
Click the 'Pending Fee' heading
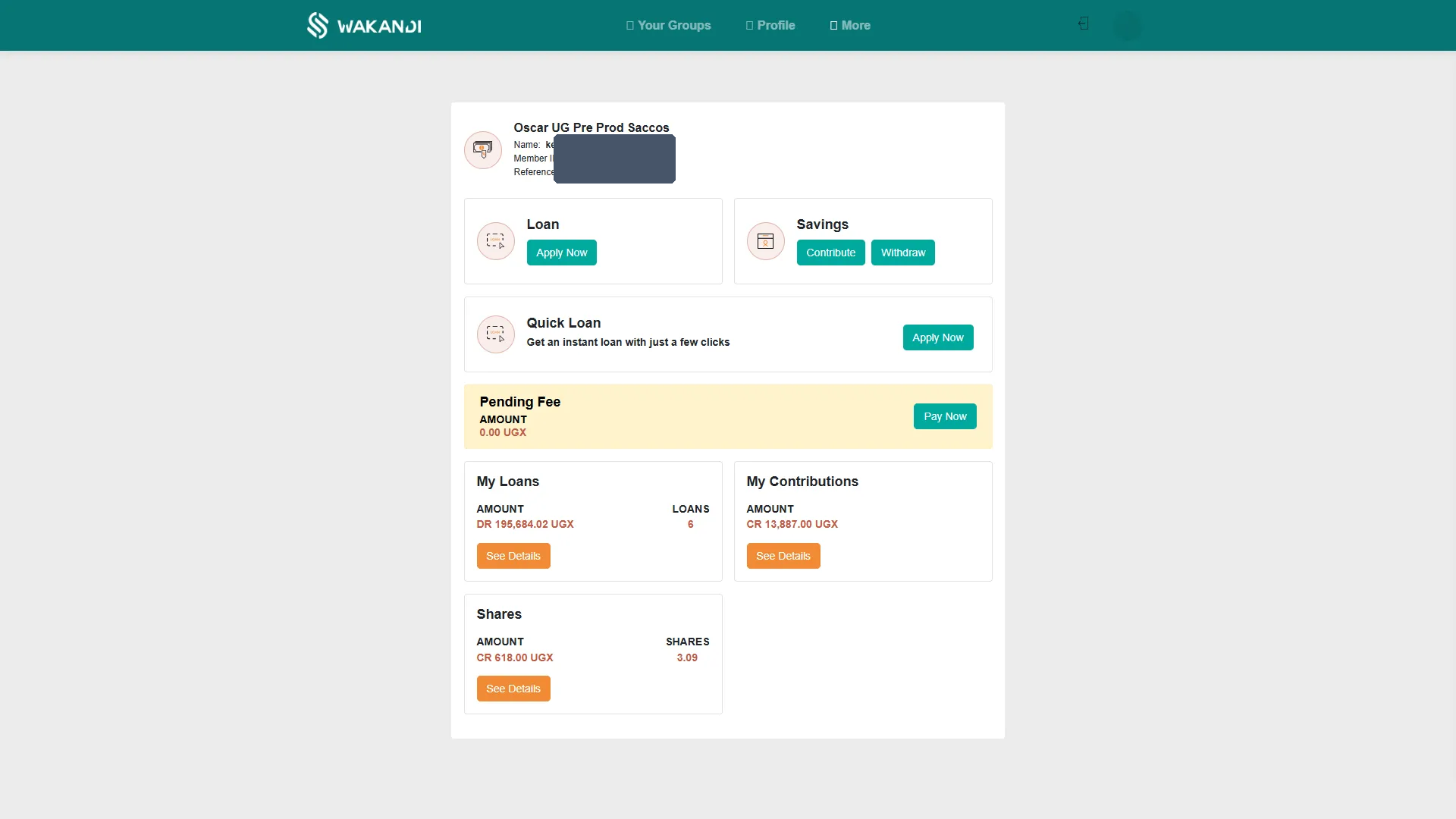pos(520,402)
